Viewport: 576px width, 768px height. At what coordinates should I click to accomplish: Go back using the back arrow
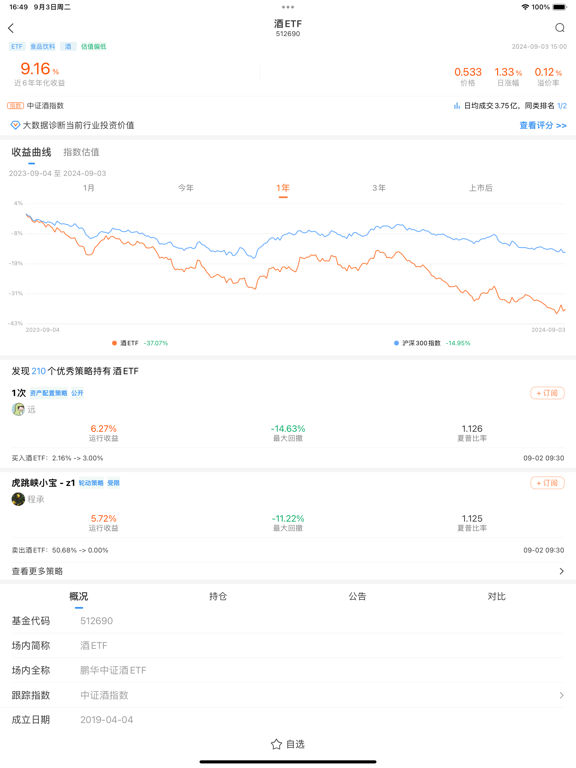[11, 28]
